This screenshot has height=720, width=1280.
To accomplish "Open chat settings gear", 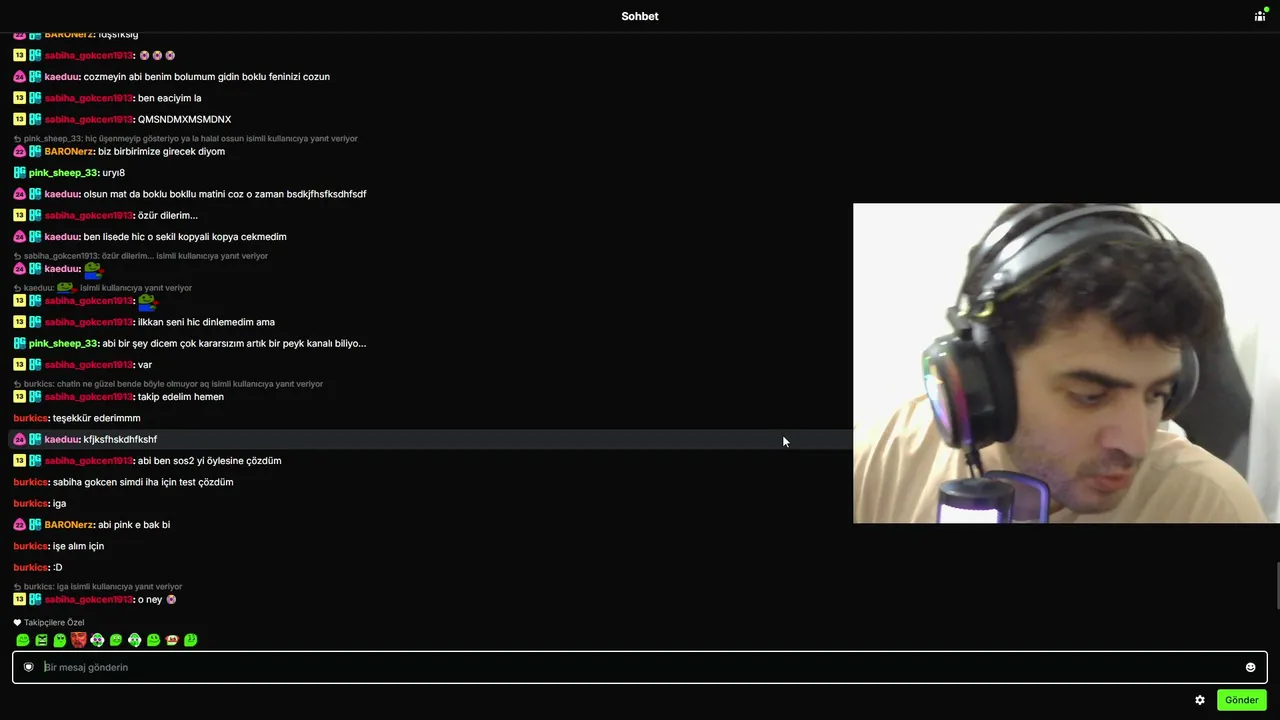I will point(1200,700).
